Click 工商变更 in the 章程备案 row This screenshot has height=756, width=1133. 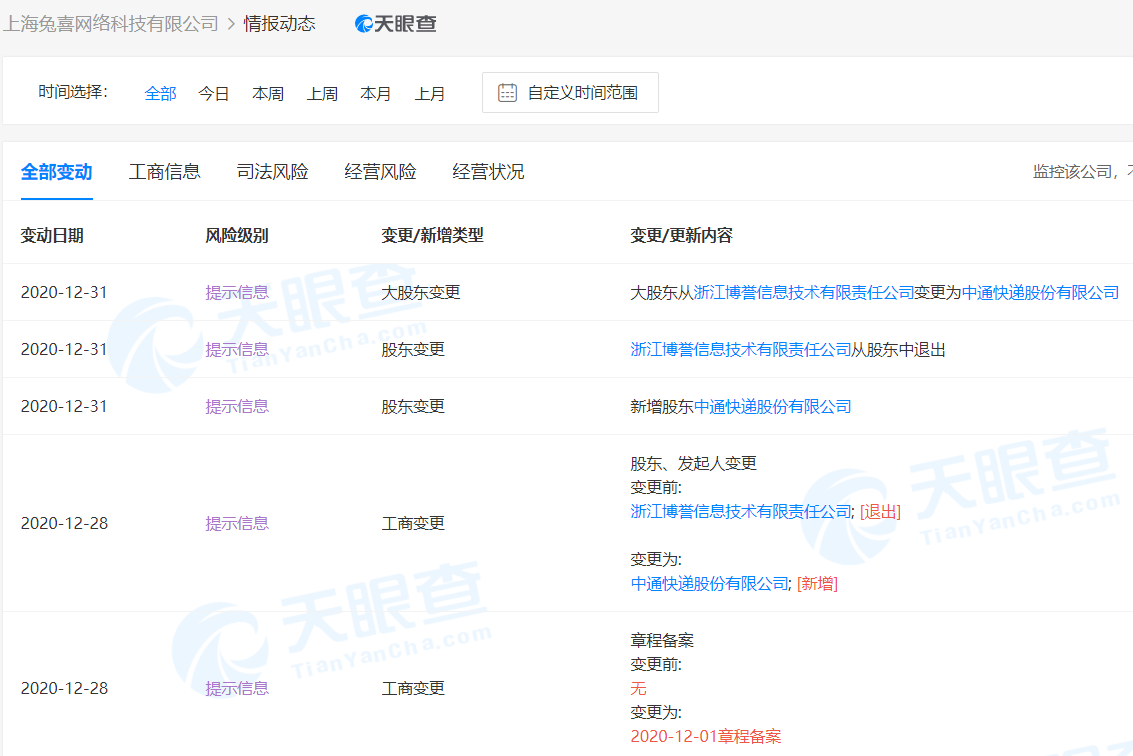coord(413,689)
